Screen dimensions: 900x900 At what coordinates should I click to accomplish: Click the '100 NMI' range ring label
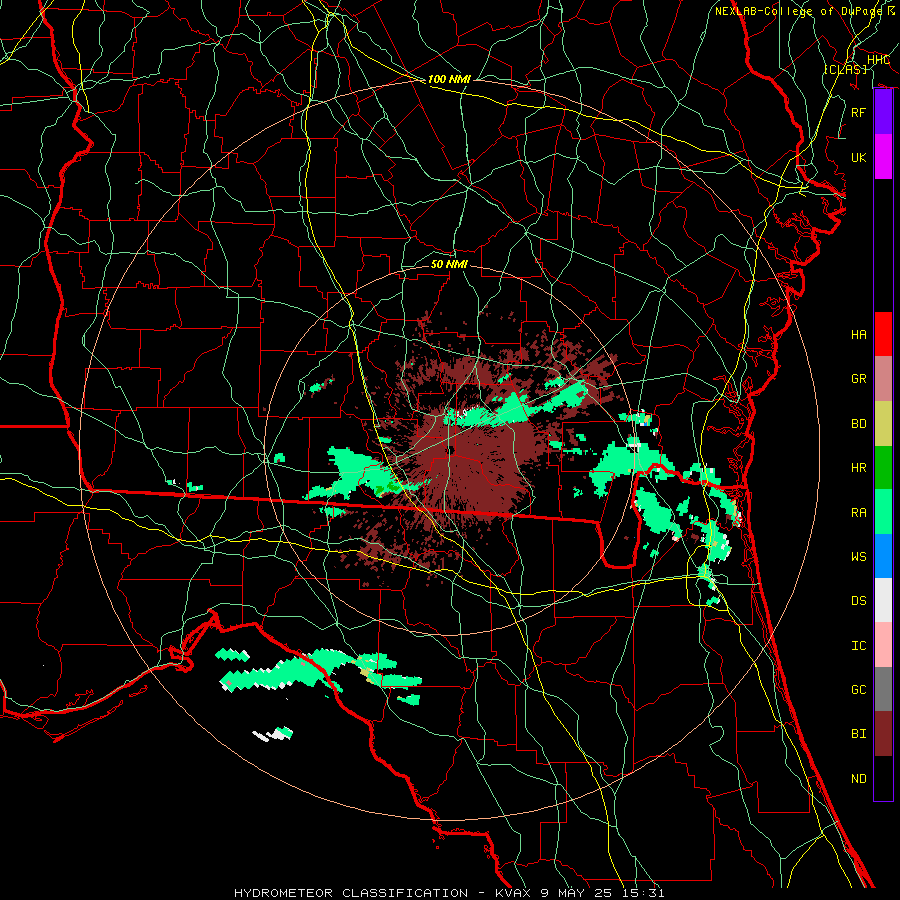pos(449,79)
